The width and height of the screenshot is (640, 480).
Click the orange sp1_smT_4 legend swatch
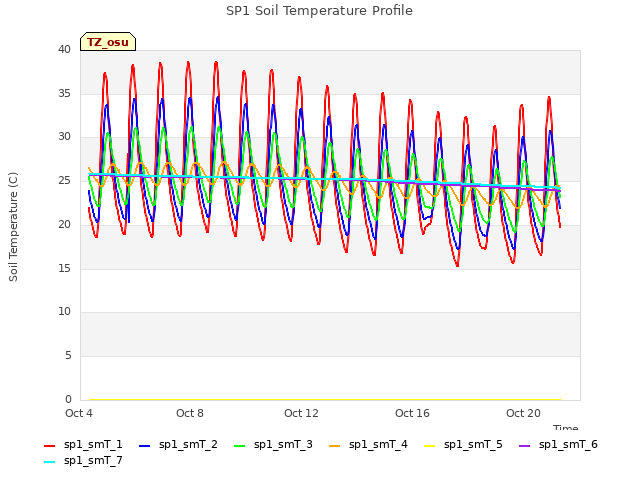point(334,446)
